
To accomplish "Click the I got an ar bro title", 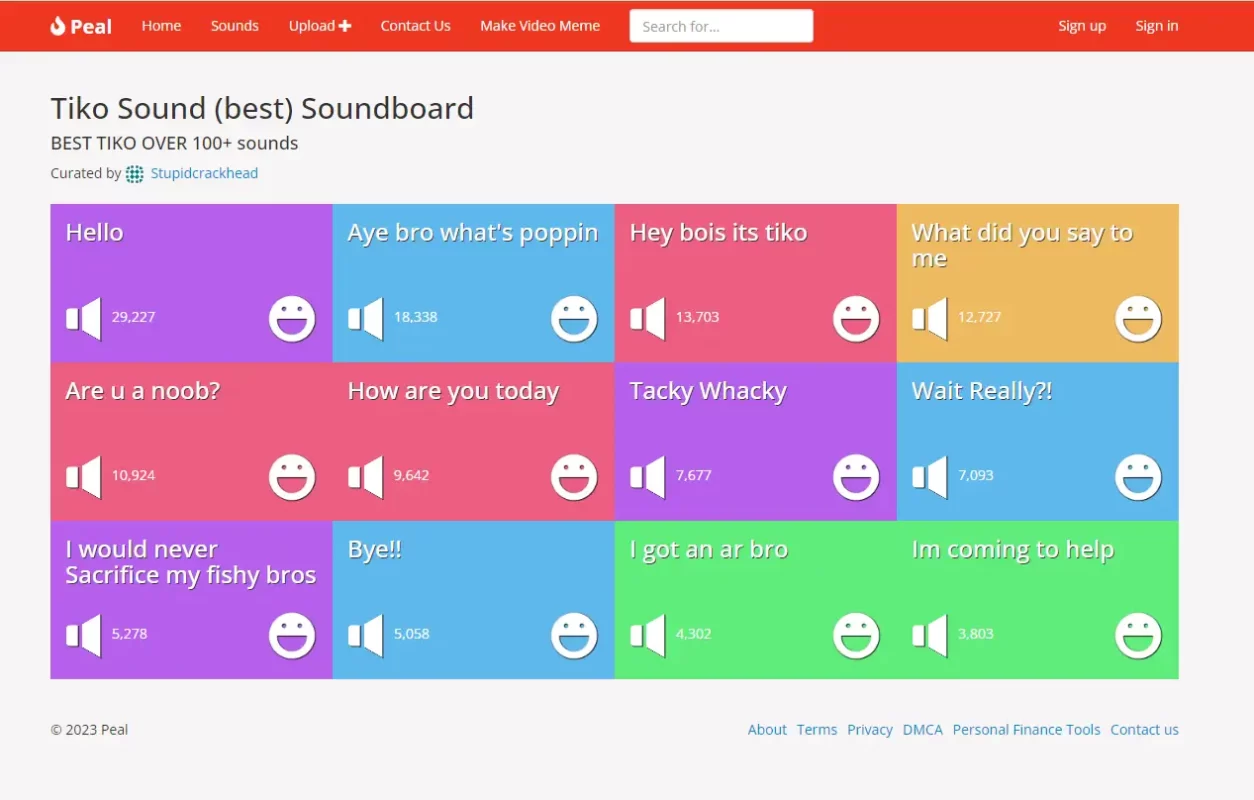I will pos(709,551).
